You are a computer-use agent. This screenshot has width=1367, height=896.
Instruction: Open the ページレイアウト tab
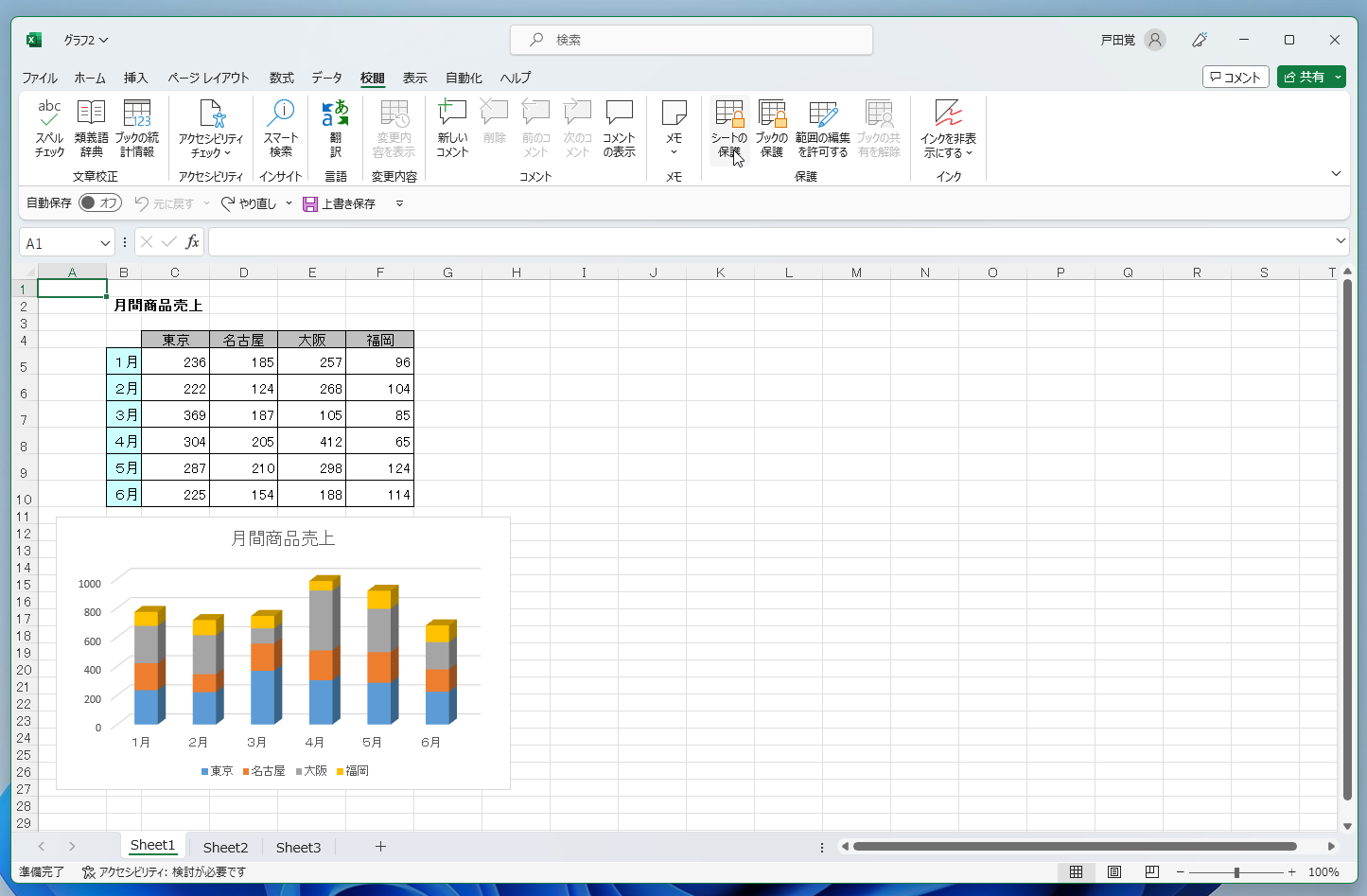[x=208, y=78]
